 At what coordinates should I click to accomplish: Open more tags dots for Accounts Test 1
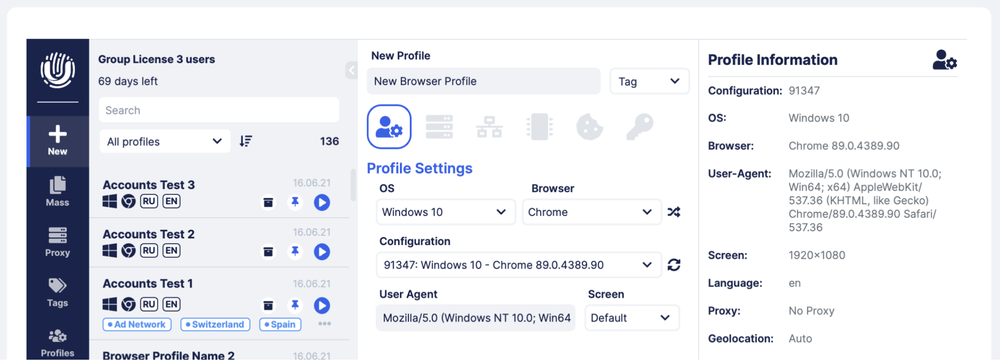pos(325,324)
